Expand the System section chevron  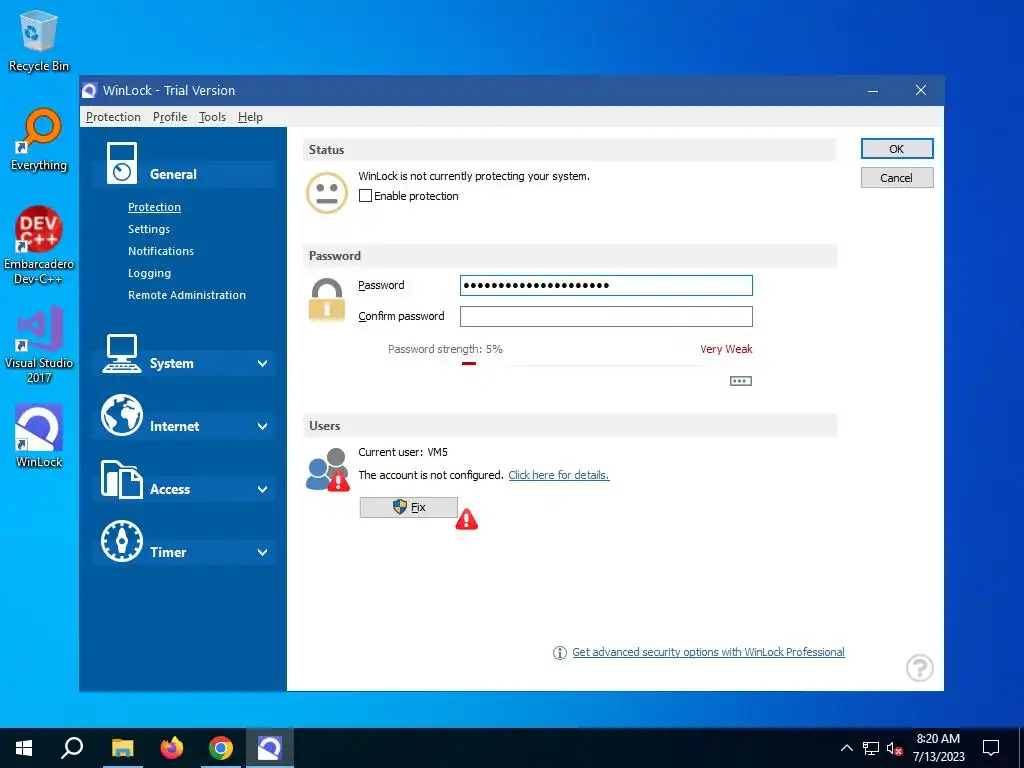[x=263, y=364]
